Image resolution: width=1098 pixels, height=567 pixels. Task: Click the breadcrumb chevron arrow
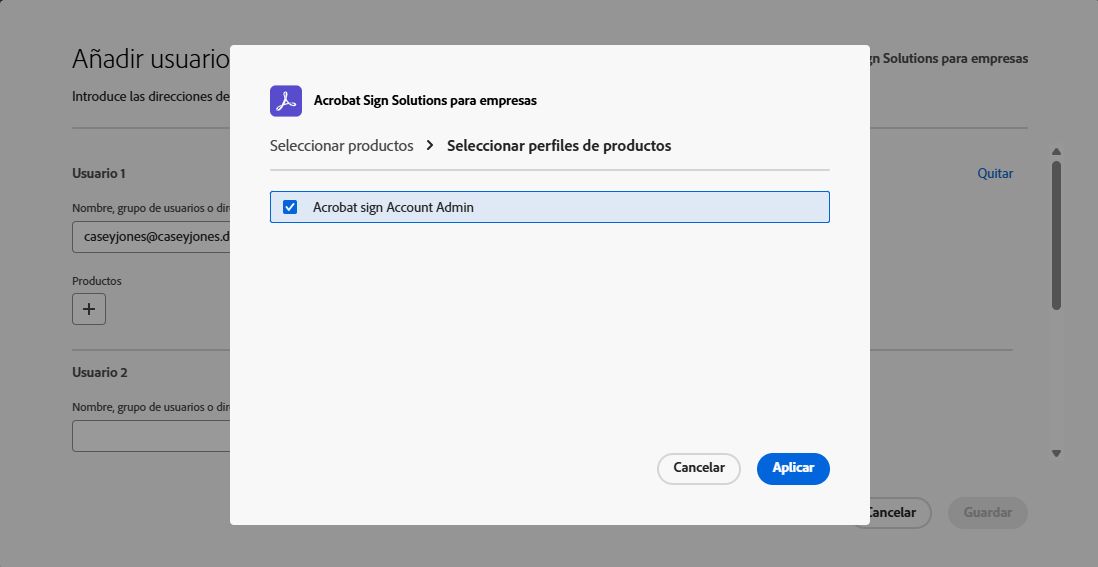pos(430,146)
